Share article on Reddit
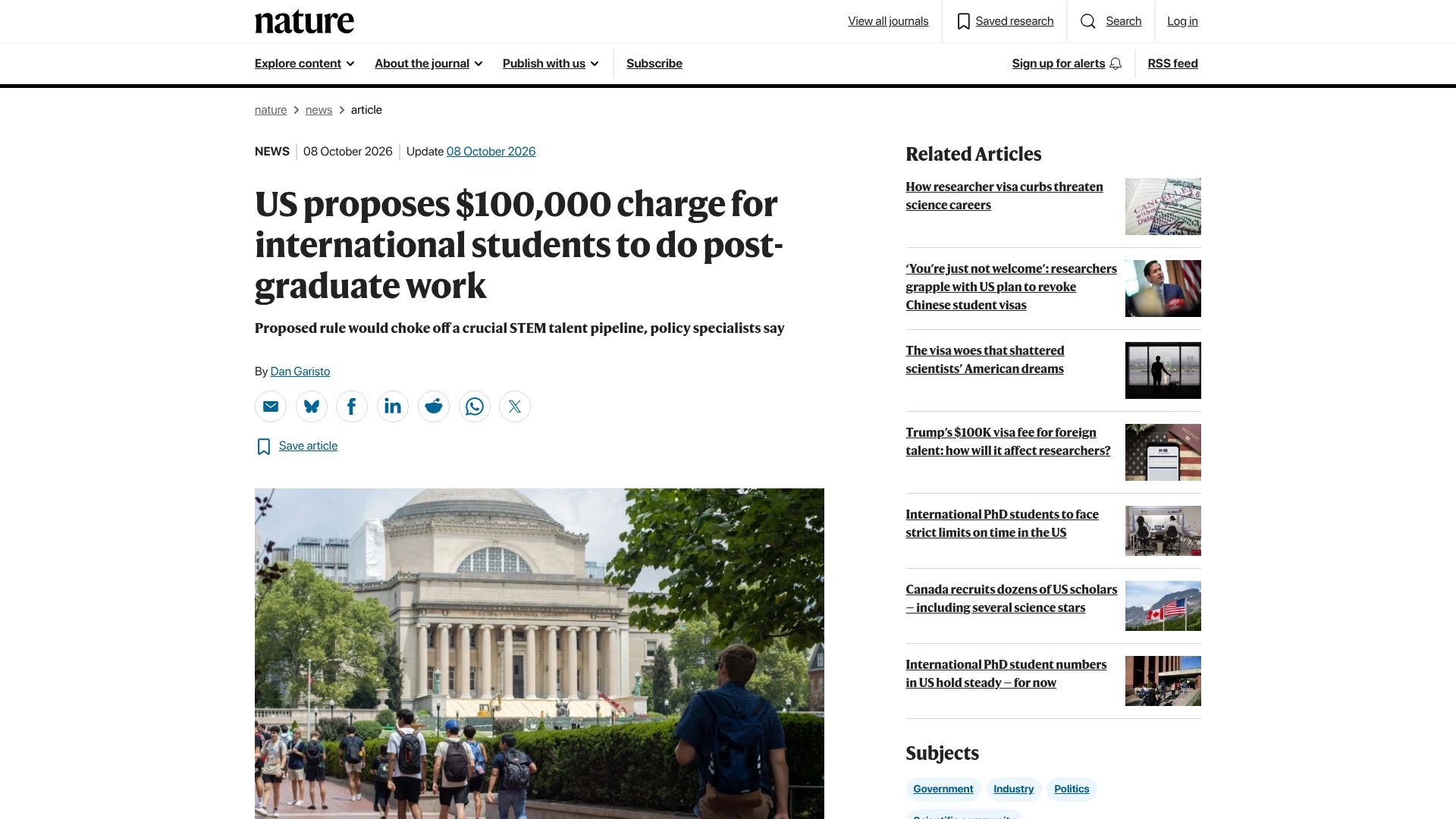 coord(434,406)
